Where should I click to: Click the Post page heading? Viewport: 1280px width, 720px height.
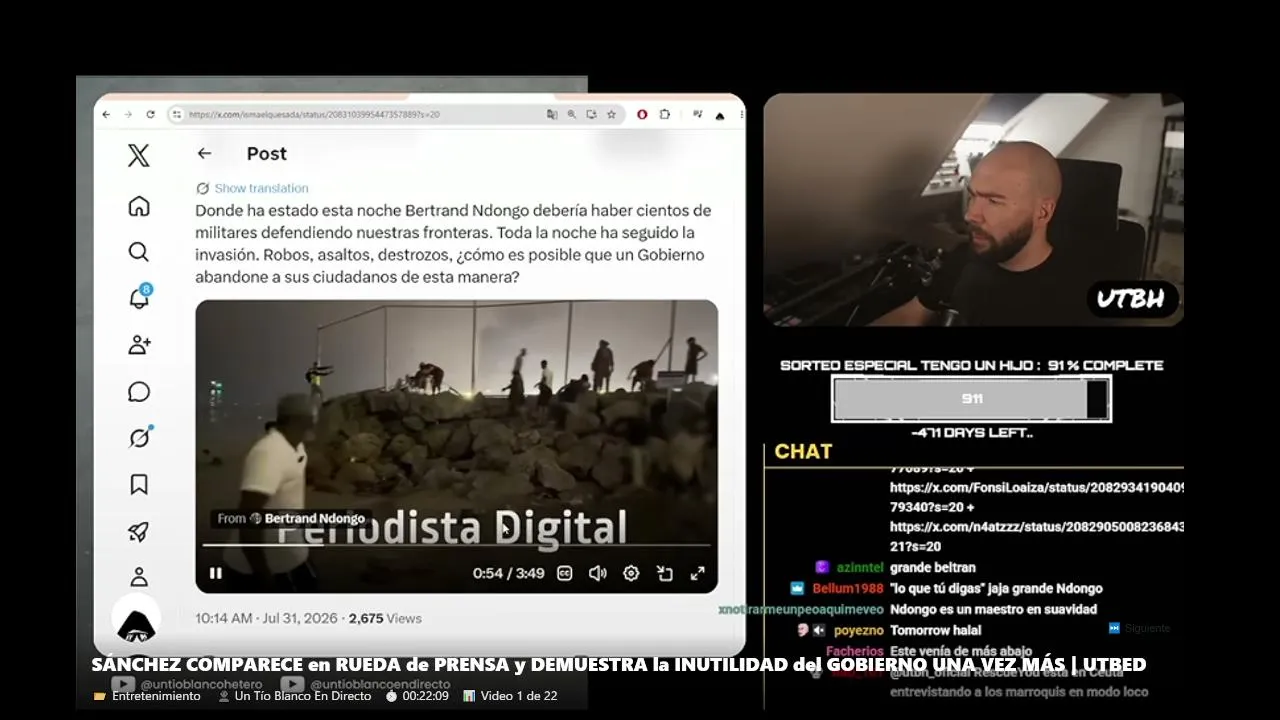pos(267,153)
